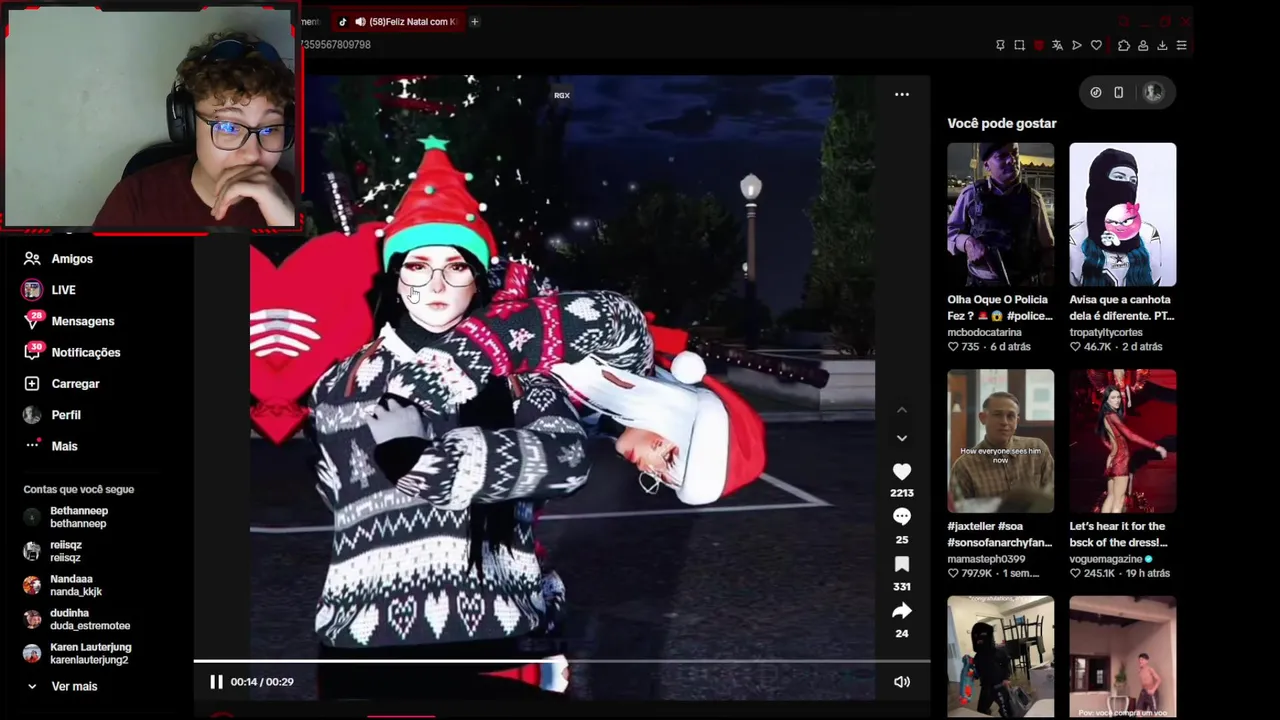Like the video with the heart icon

pyautogui.click(x=901, y=471)
